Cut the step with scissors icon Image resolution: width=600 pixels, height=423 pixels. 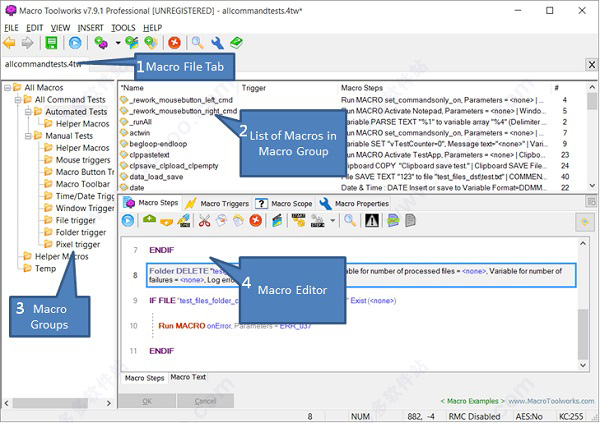click(204, 221)
